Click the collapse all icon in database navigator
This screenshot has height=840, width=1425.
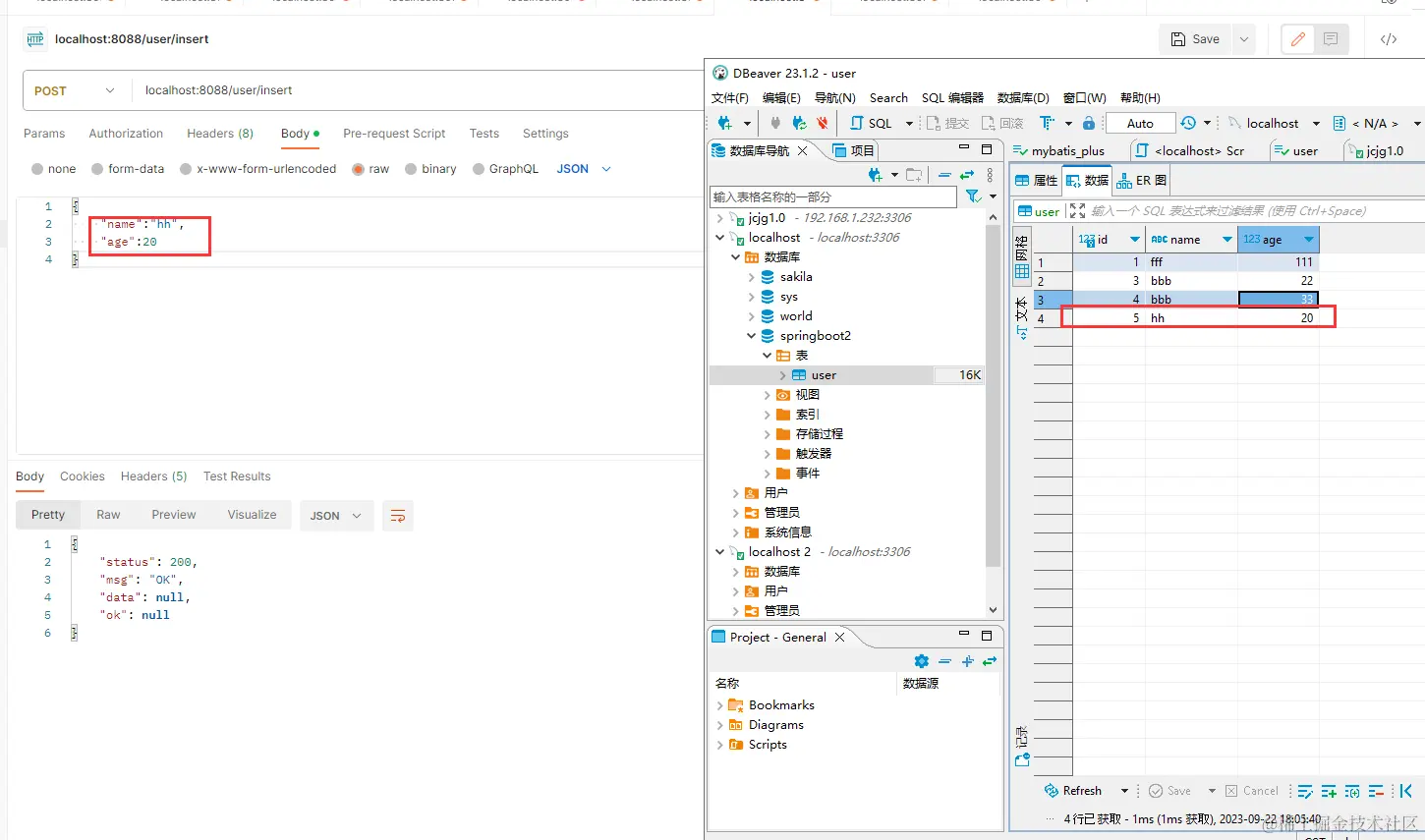point(944,175)
